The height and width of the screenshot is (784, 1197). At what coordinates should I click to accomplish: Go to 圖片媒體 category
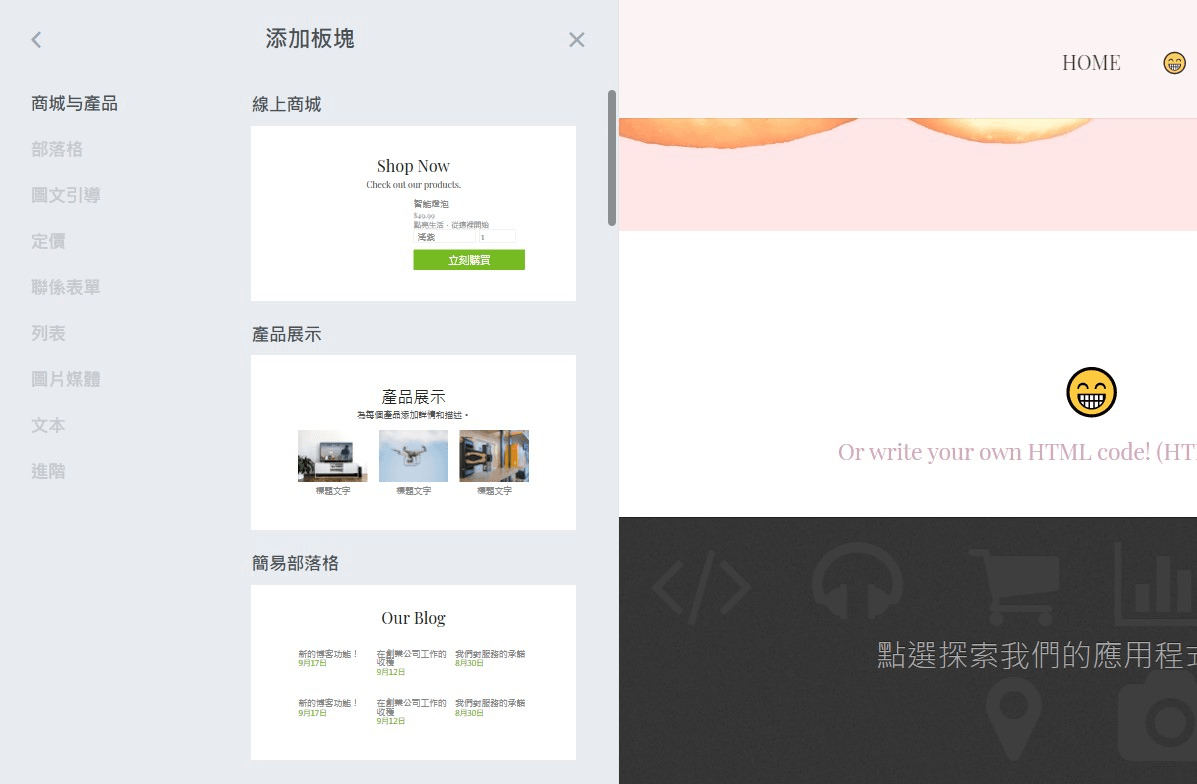(66, 379)
